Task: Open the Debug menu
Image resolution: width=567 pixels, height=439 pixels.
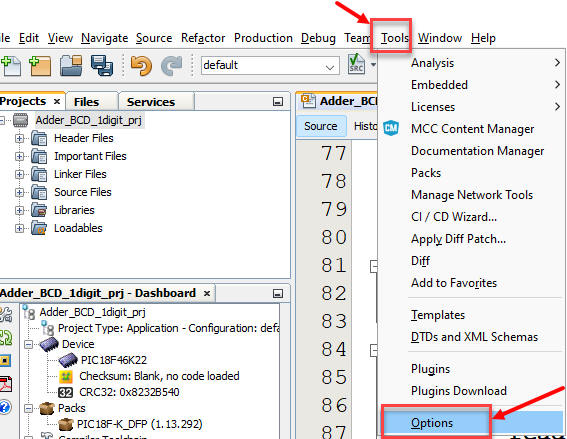Action: pos(318,38)
